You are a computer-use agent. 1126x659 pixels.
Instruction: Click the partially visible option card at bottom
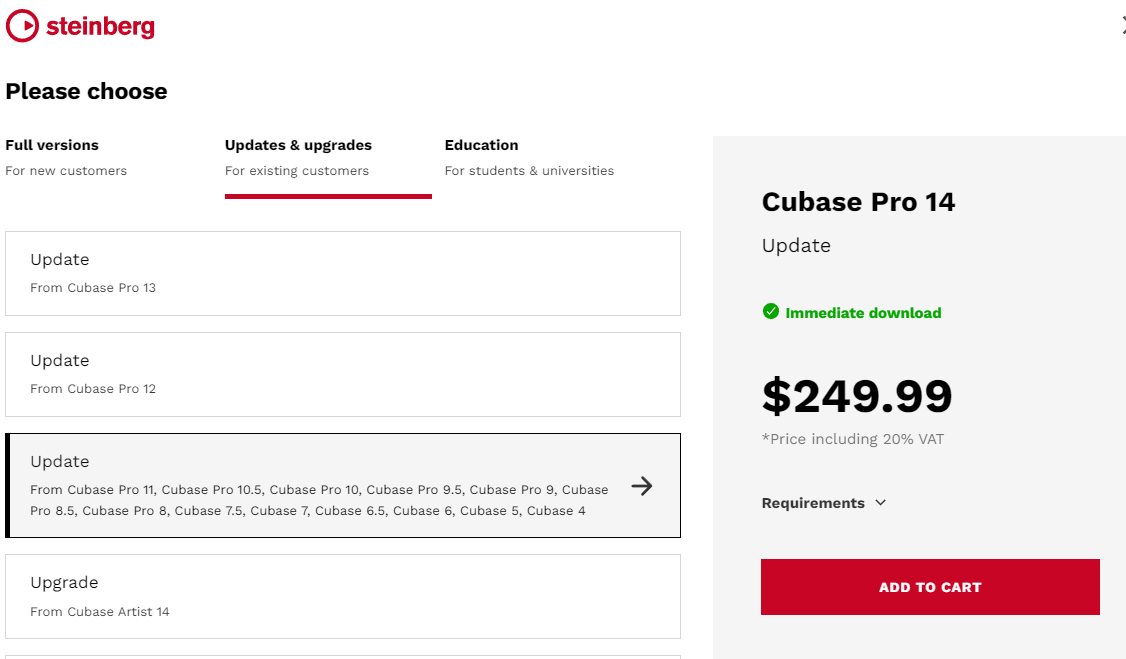(x=343, y=657)
